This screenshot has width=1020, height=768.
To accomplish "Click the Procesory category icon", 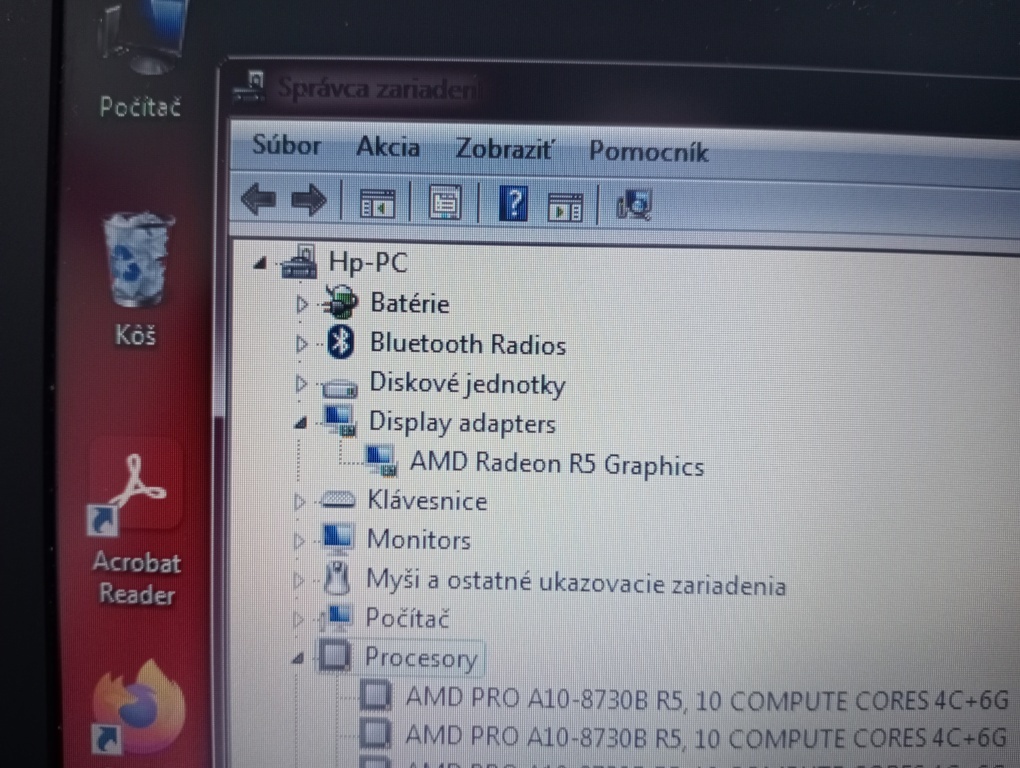I will pyautogui.click(x=335, y=655).
